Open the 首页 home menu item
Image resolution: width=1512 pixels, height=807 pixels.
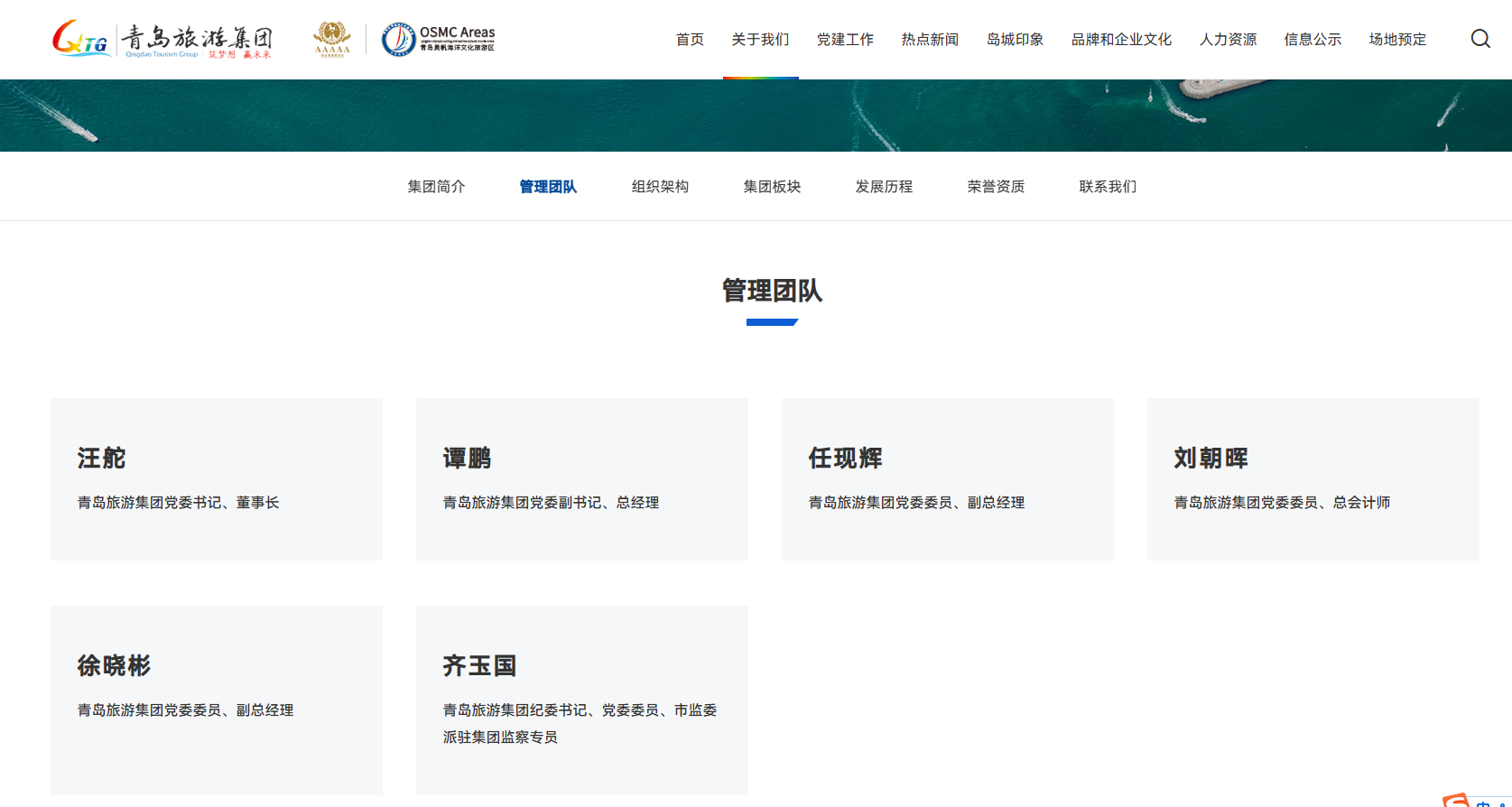(690, 40)
